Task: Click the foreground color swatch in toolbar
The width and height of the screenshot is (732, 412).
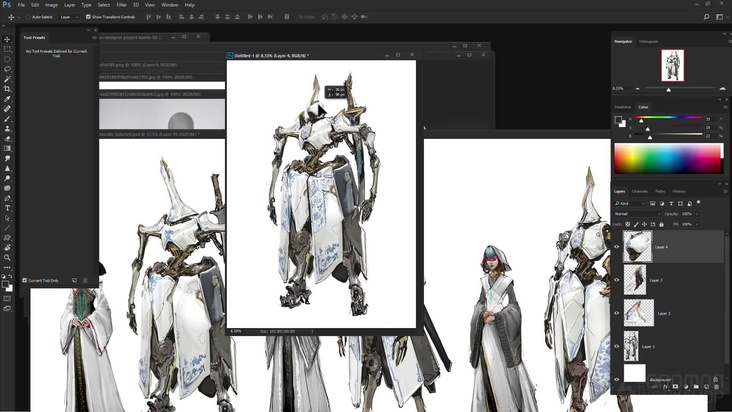Action: (x=6, y=284)
